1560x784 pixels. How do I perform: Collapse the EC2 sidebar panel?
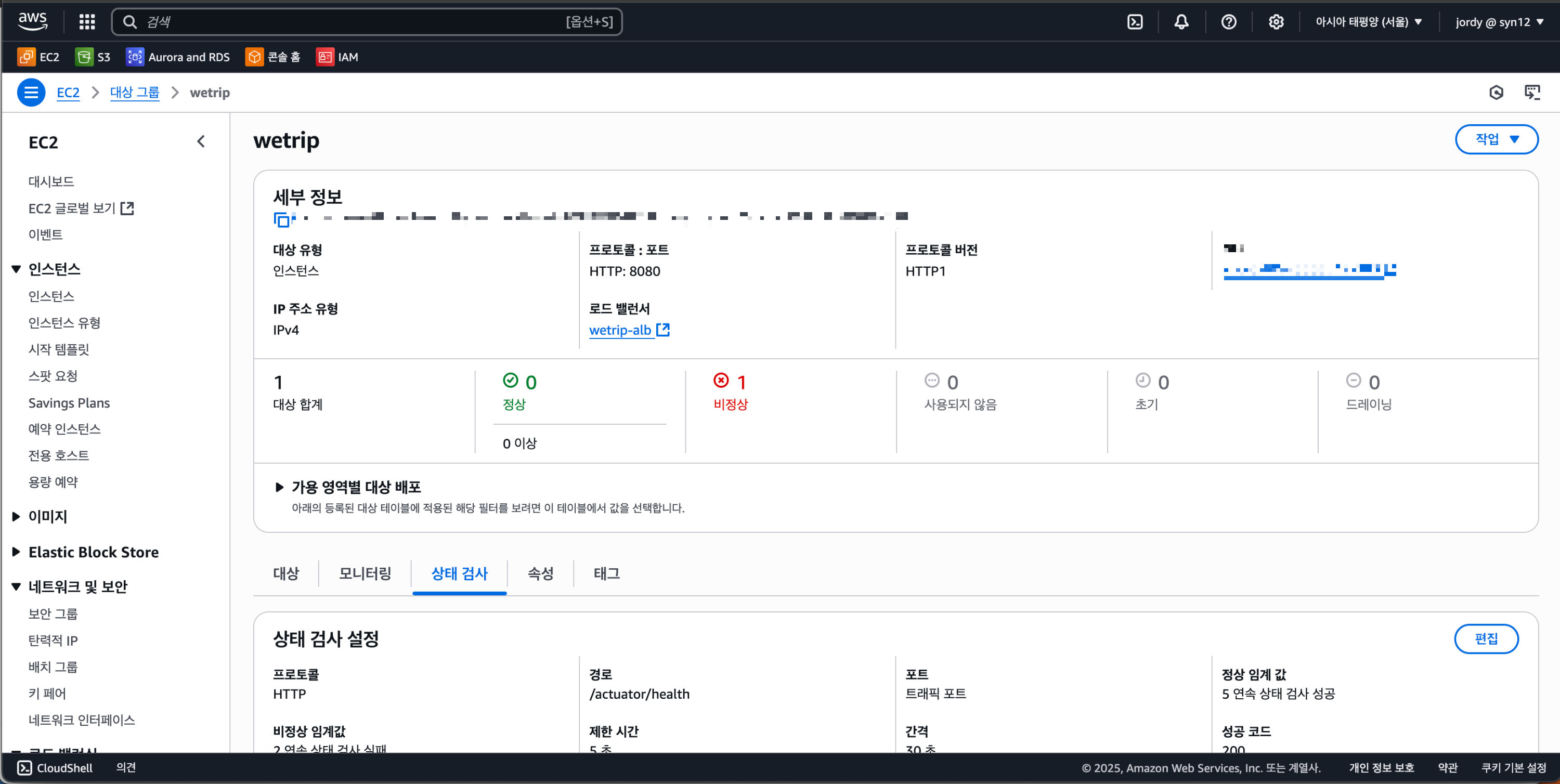tap(201, 141)
